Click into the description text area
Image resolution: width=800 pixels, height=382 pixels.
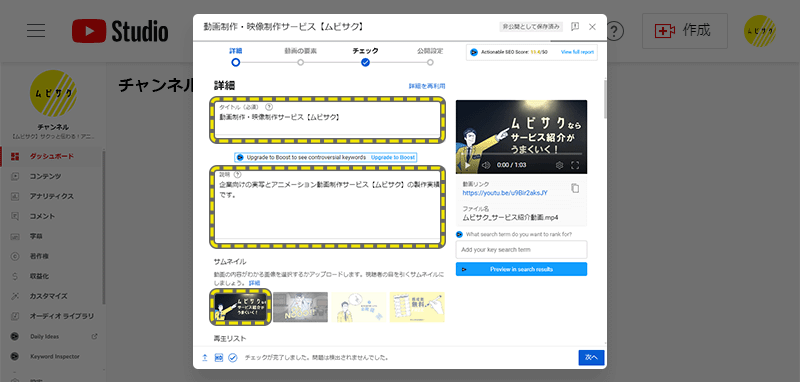tap(327, 207)
